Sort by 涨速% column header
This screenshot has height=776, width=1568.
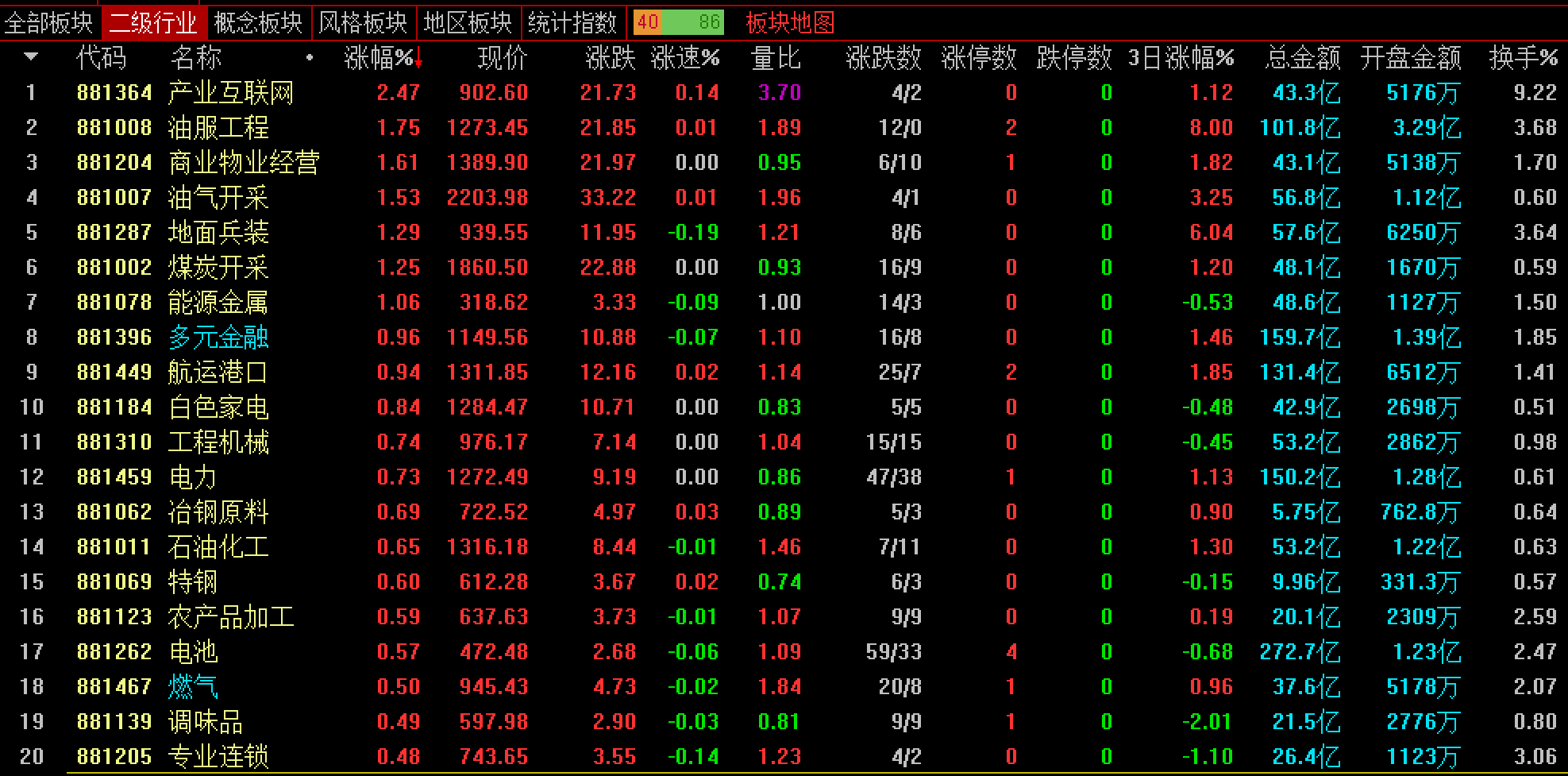(685, 58)
